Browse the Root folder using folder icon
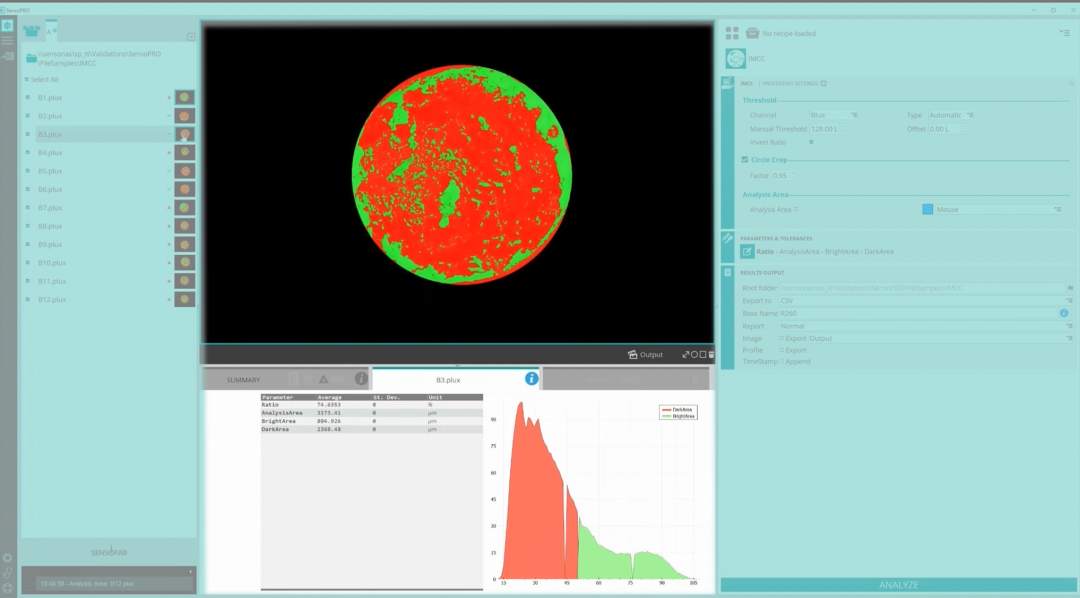The image size is (1080, 598). coord(1070,288)
